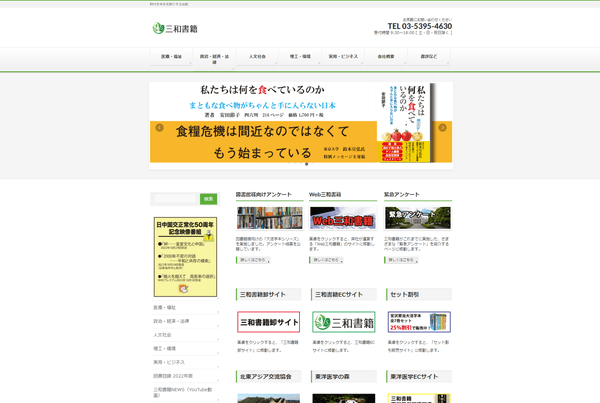600x403 pixels.
Task: Open the 東洋医学の森 thumbnail image
Action: point(344,398)
